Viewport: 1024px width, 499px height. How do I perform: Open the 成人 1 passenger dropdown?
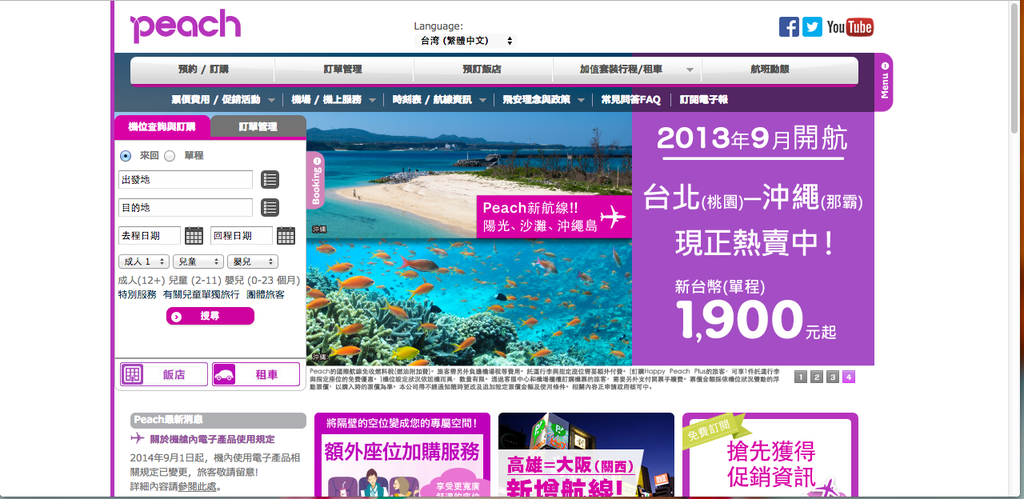tap(144, 261)
